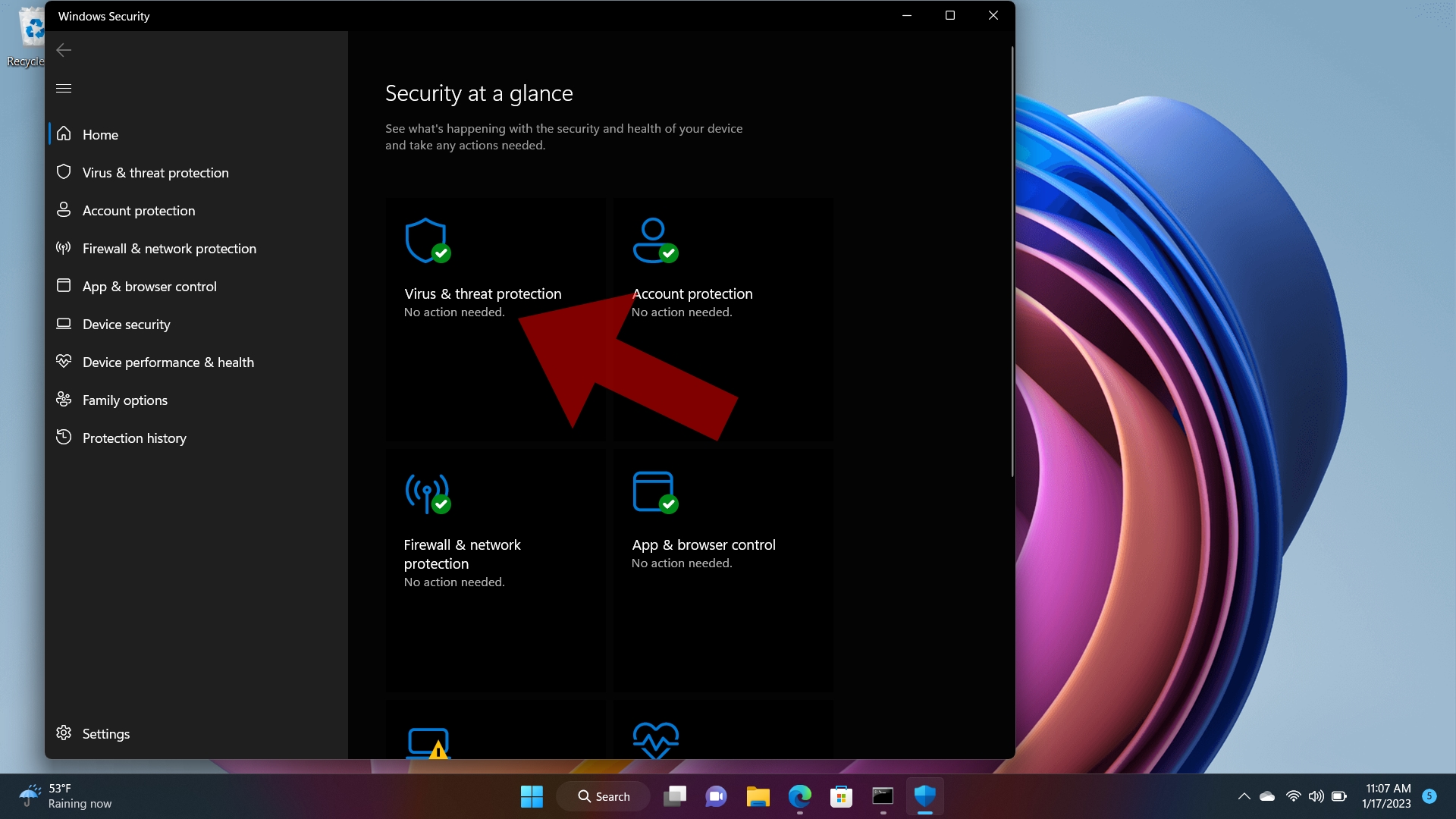Click the back navigation arrow button
Screen dimensions: 1456x819
pyautogui.click(x=62, y=50)
